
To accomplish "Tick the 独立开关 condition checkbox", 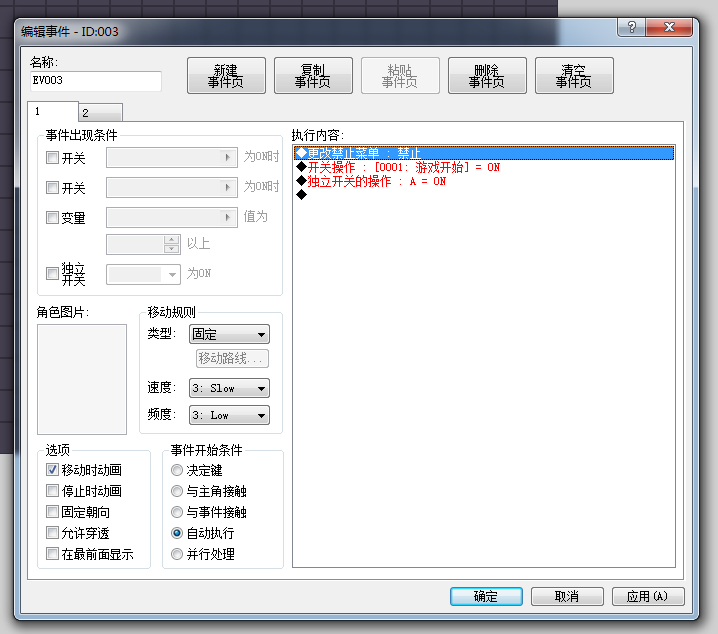I will pos(52,274).
